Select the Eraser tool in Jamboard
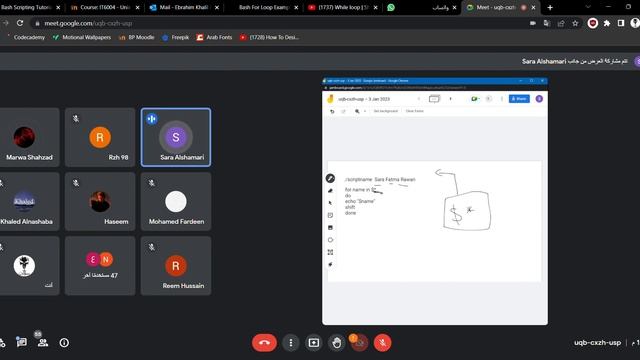This screenshot has width=640, height=360. click(x=330, y=191)
